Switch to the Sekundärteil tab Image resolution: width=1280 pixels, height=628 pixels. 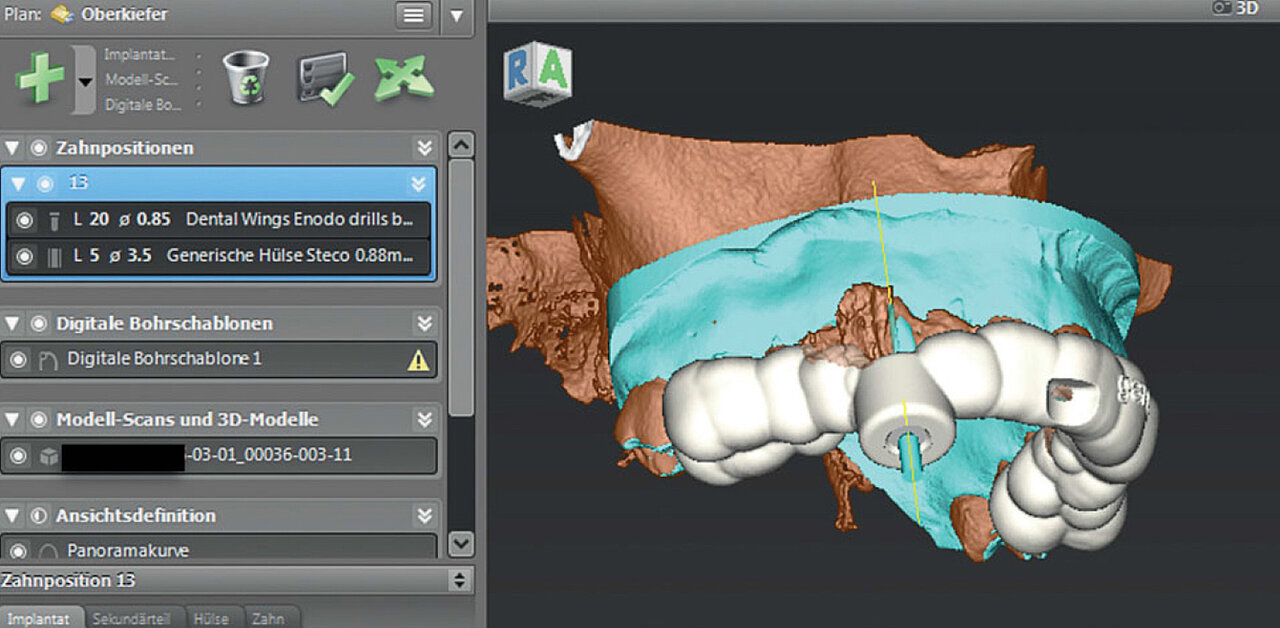(x=133, y=619)
